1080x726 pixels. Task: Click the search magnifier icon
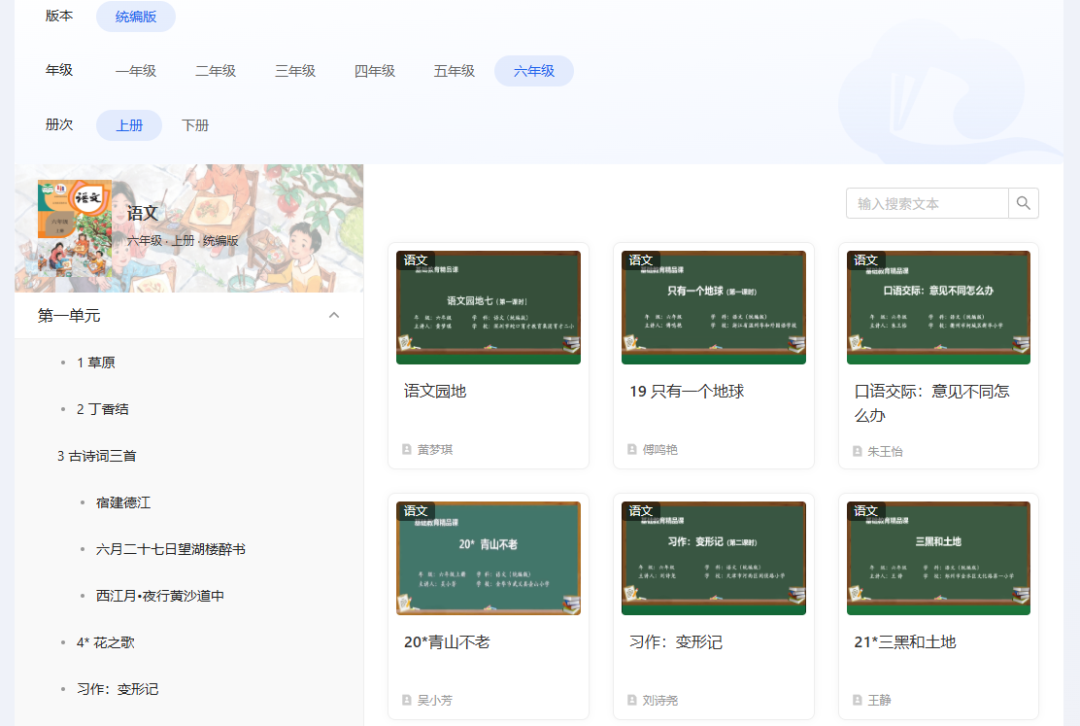click(1022, 203)
